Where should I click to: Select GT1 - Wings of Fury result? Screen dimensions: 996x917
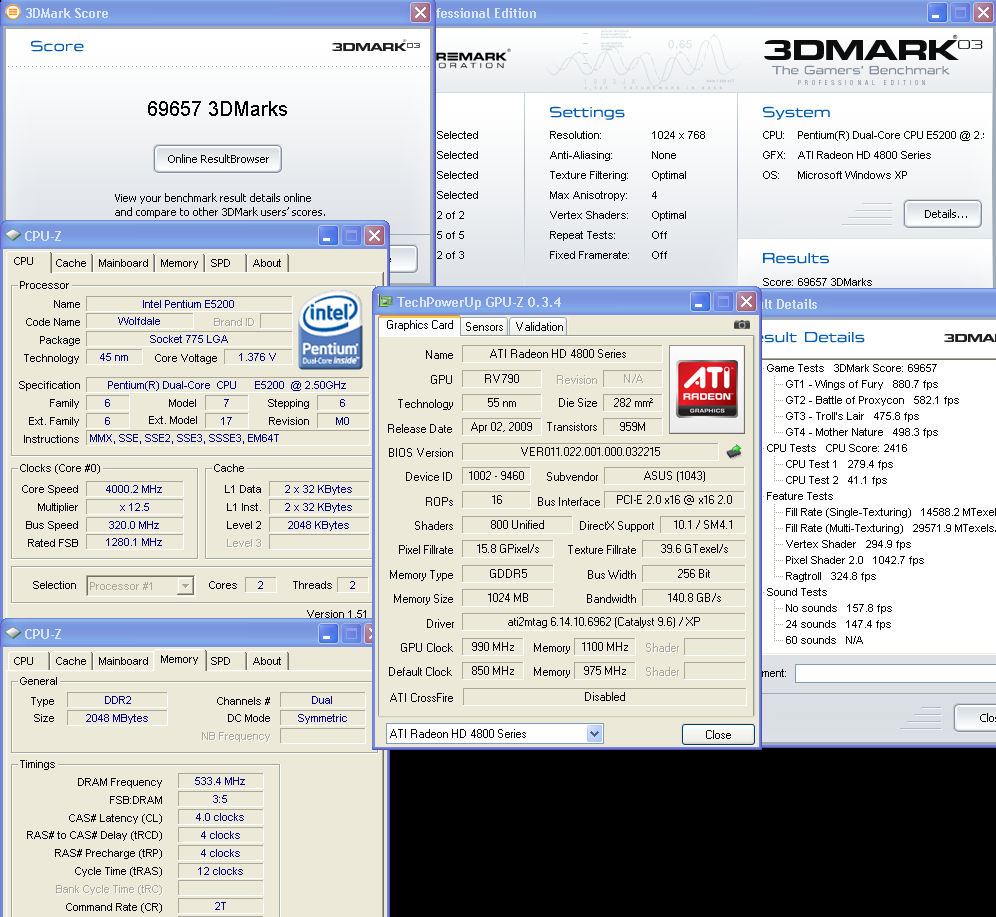click(x=861, y=384)
